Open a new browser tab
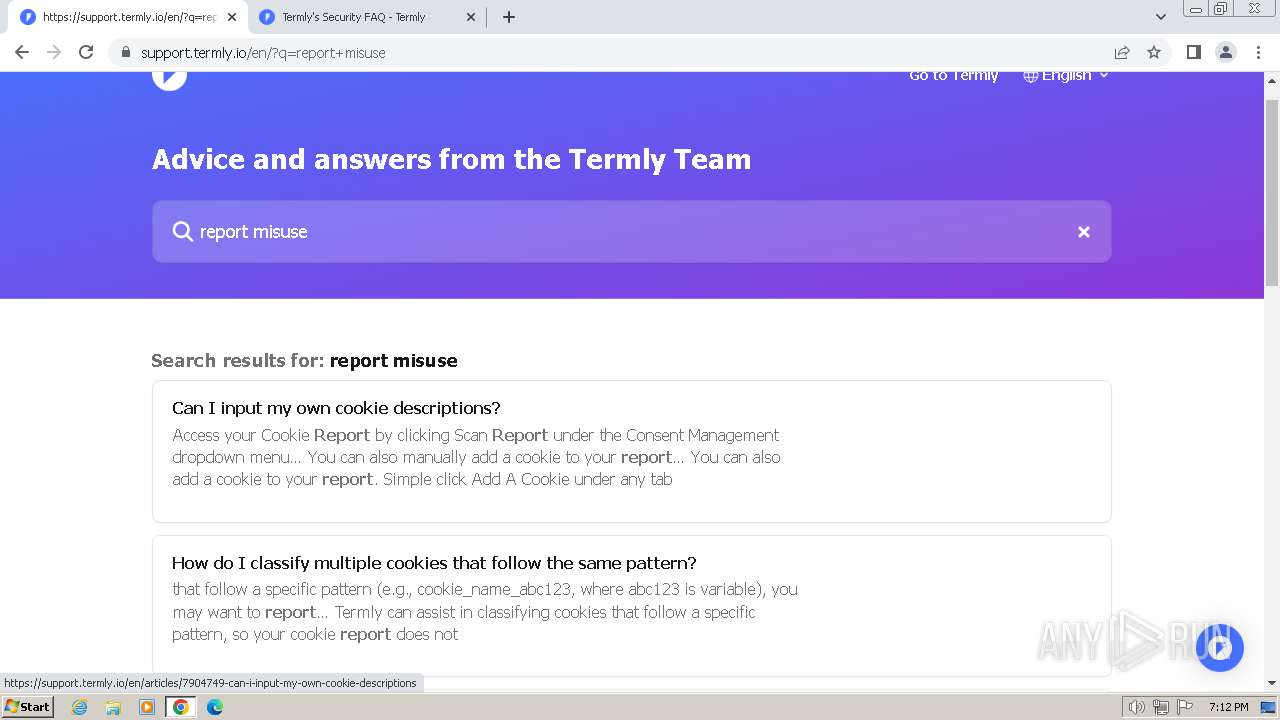Screen dimensions: 1280x720 [x=509, y=17]
